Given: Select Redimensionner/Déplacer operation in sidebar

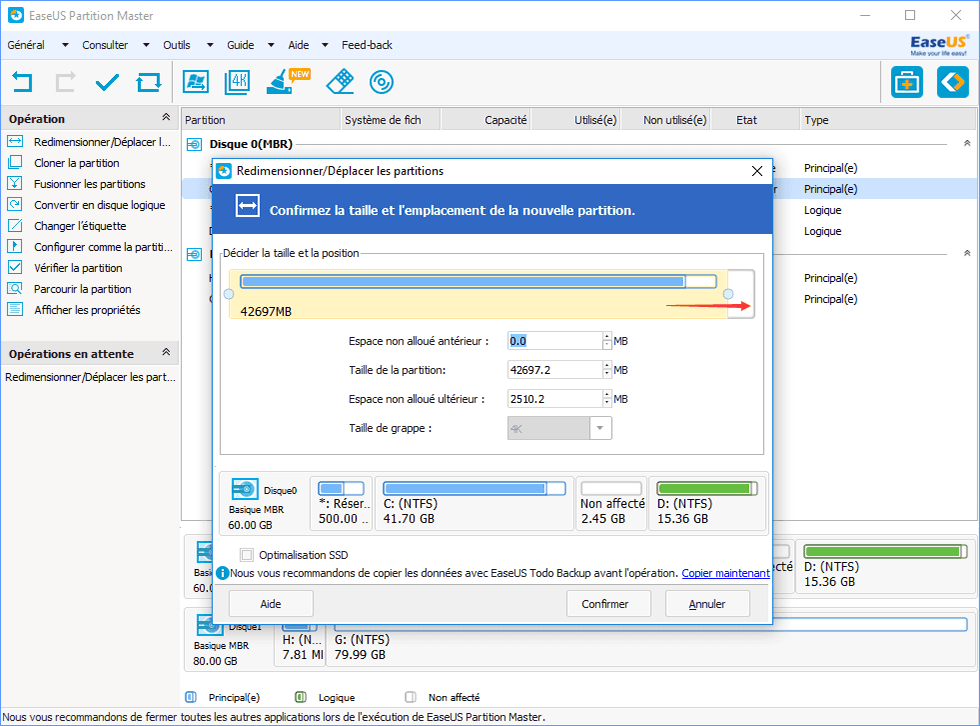Looking at the screenshot, I should point(89,142).
